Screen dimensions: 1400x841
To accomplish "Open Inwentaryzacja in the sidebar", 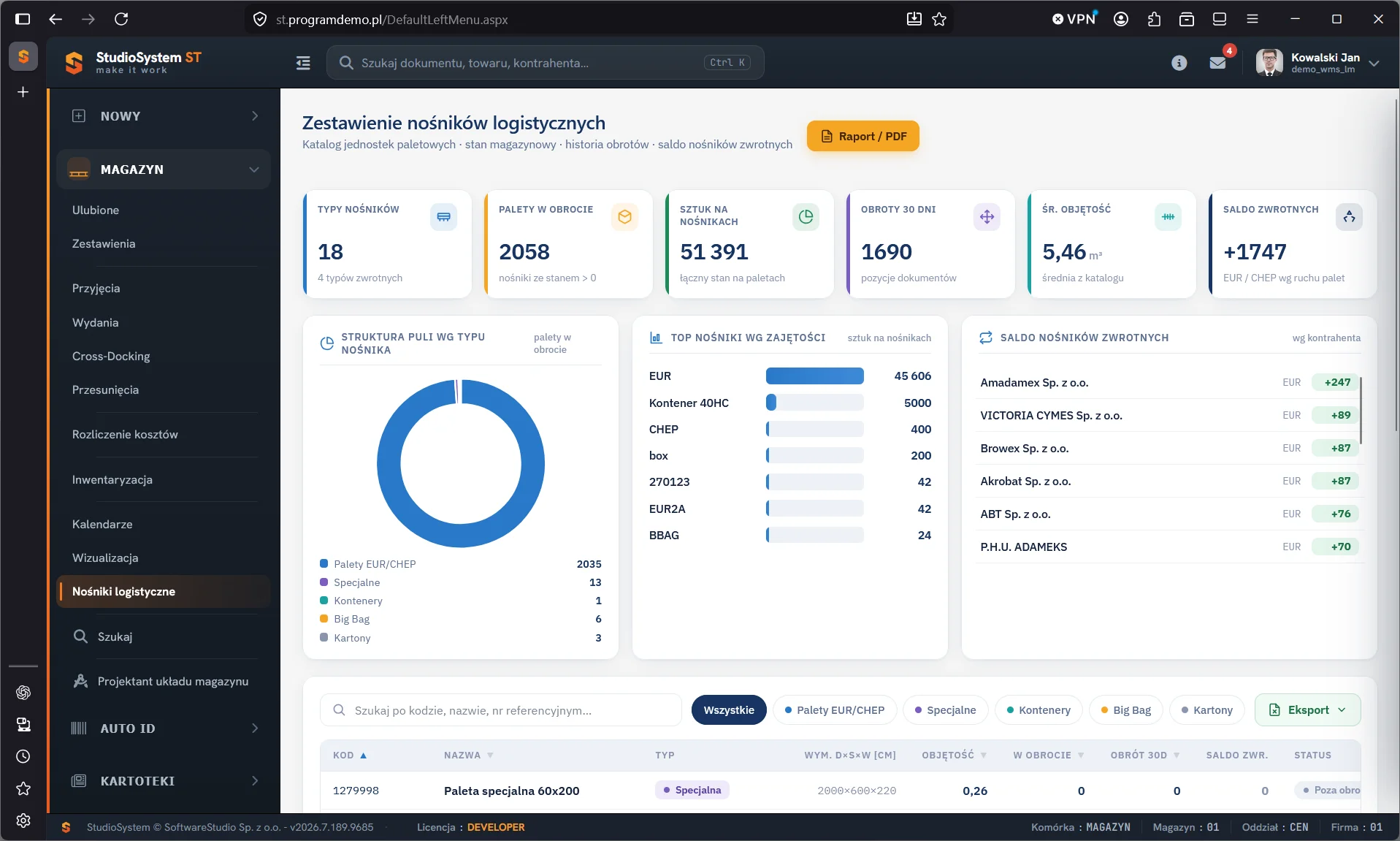I will pyautogui.click(x=112, y=480).
